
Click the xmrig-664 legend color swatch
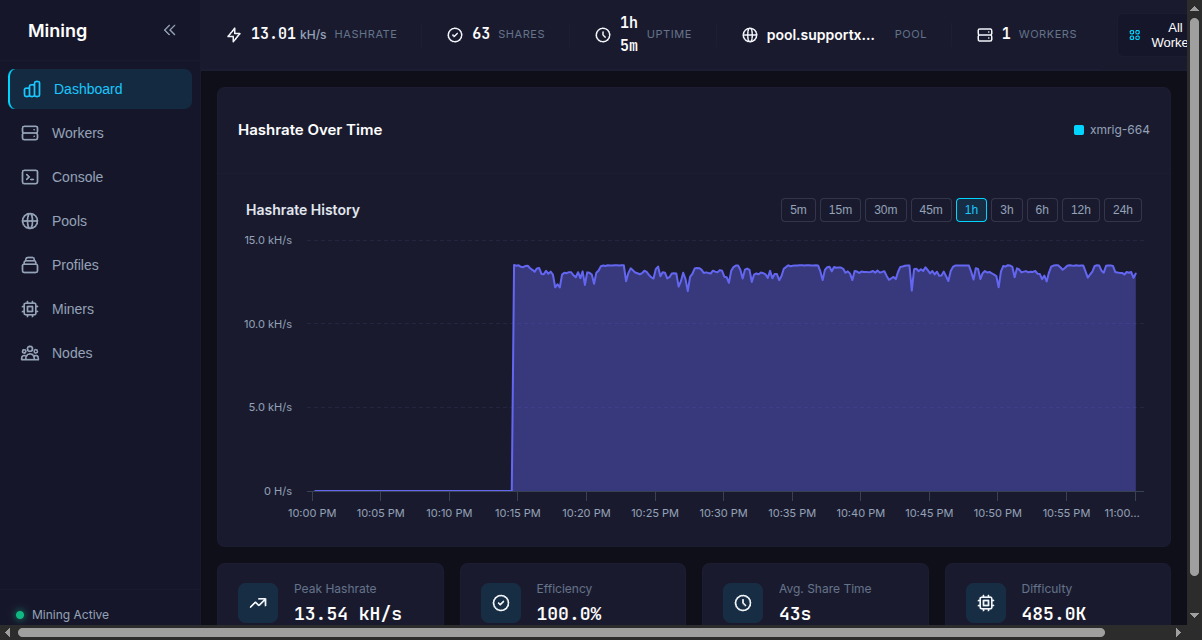(1079, 130)
